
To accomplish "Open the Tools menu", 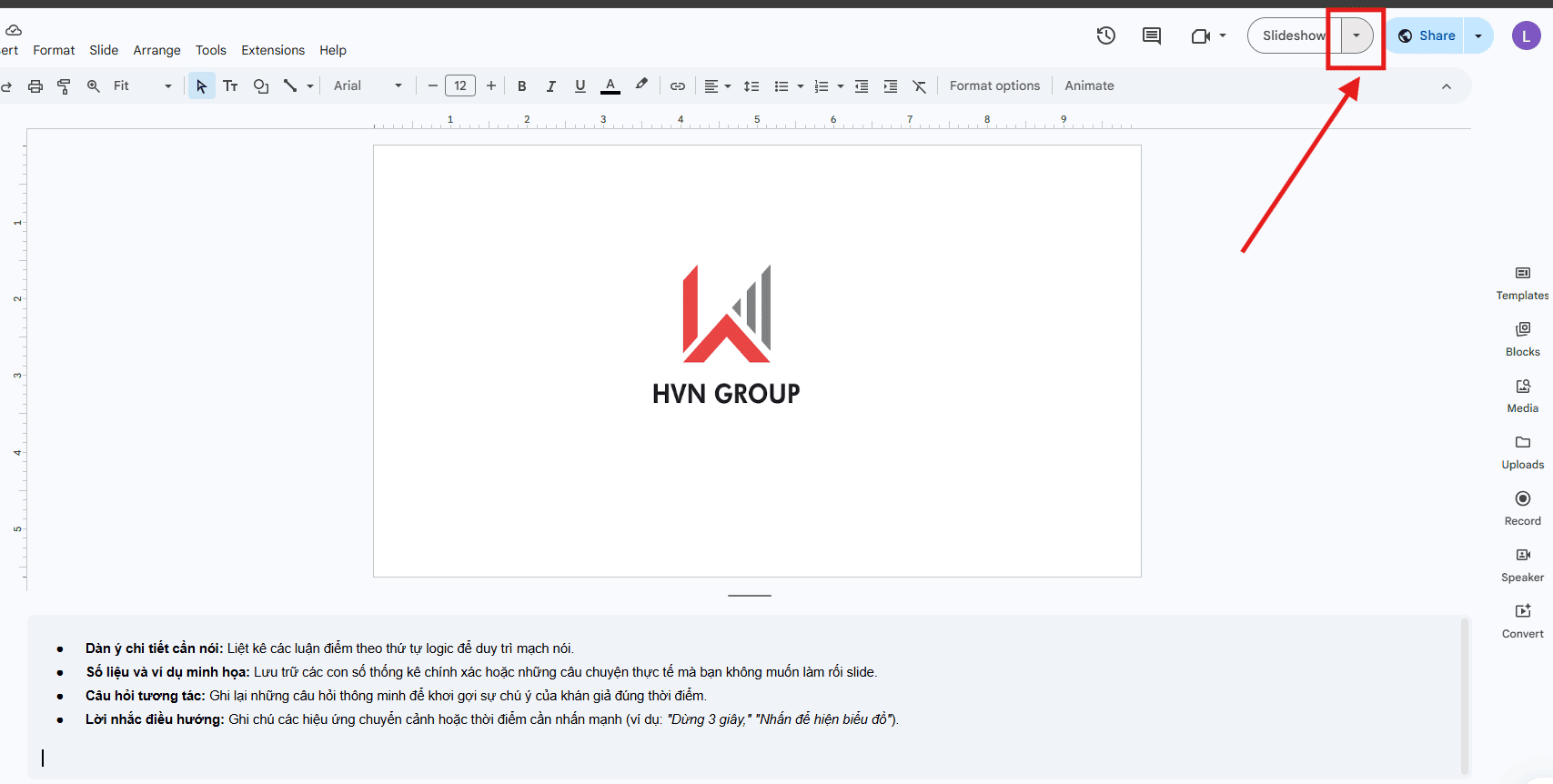I will (x=210, y=50).
